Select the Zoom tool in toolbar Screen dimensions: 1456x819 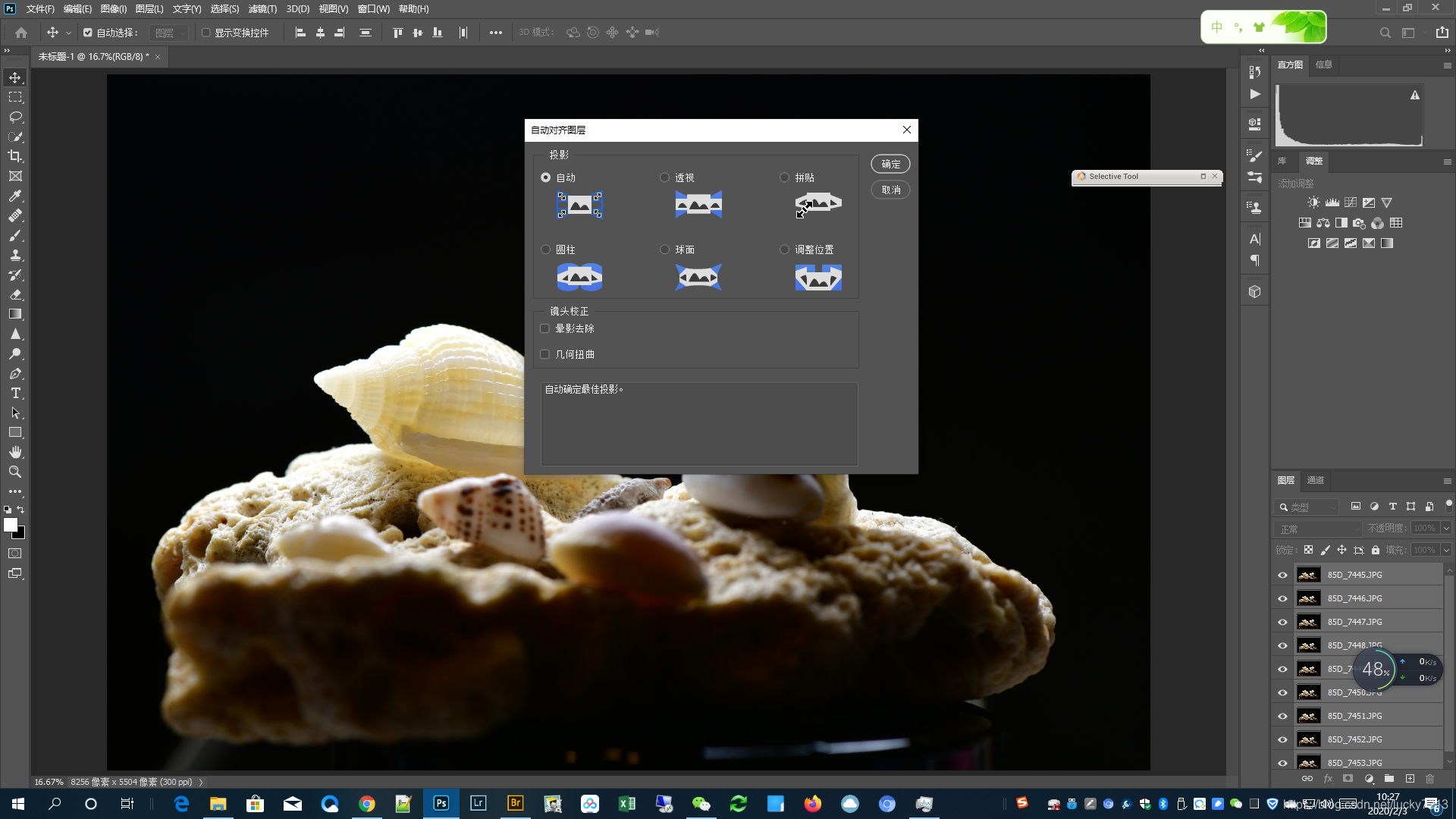[15, 472]
